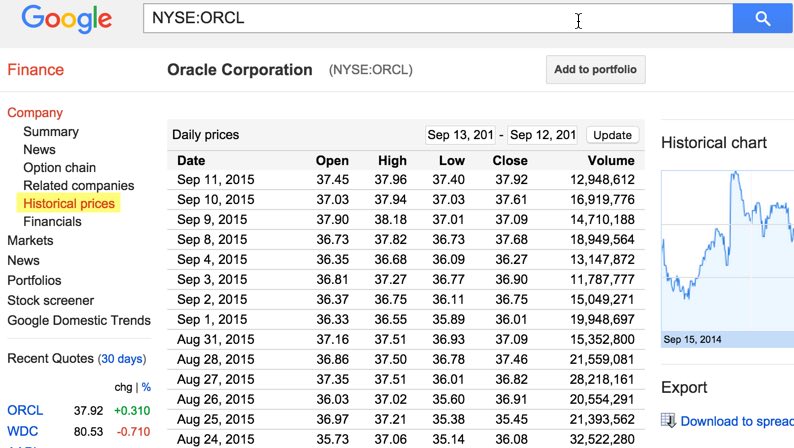Screen dimensions: 794x448
Task: Click the Sep 1, 2015 date cell
Action: [x=212, y=319]
